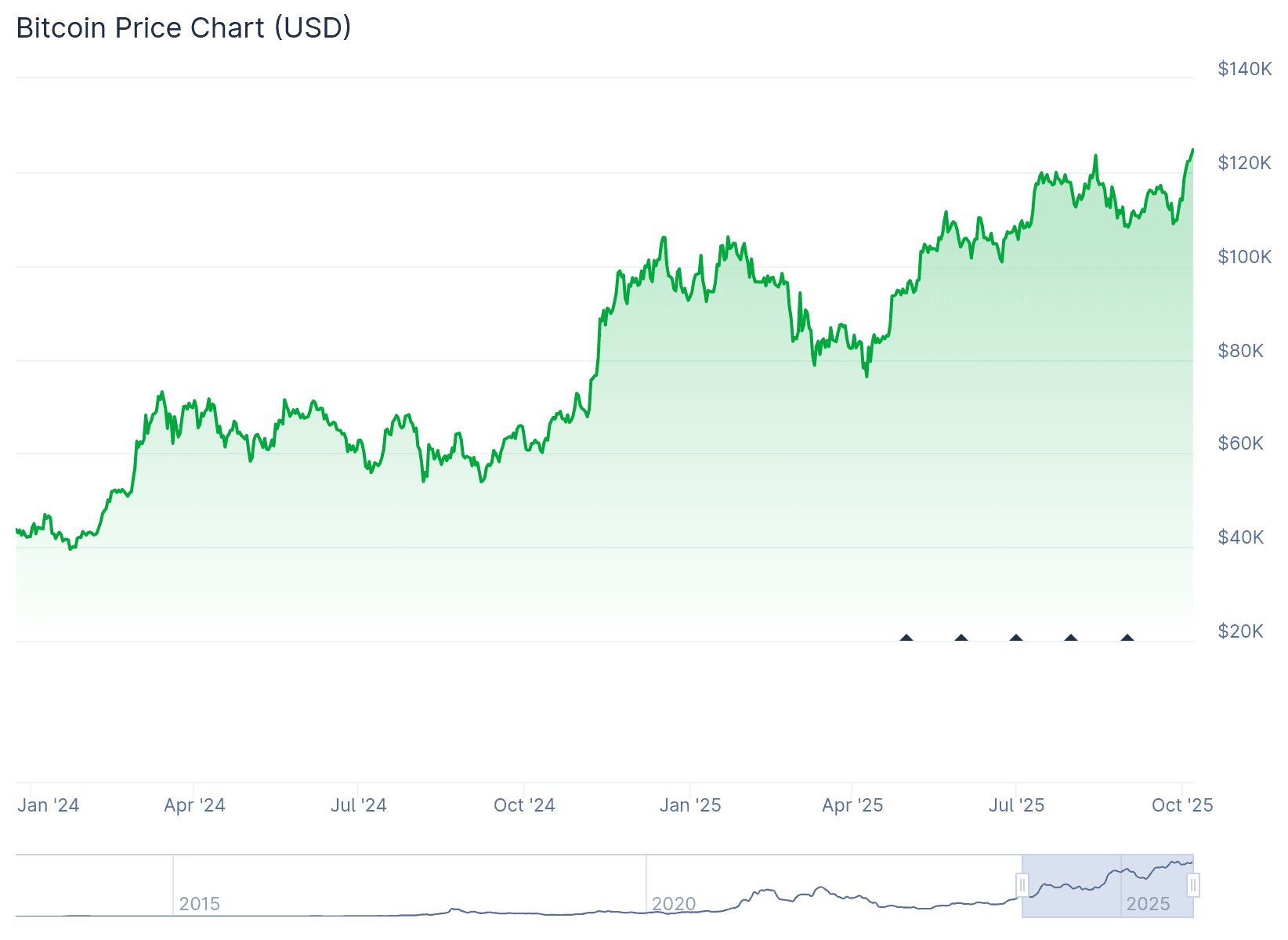Click the $140K y-axis label

(1245, 69)
